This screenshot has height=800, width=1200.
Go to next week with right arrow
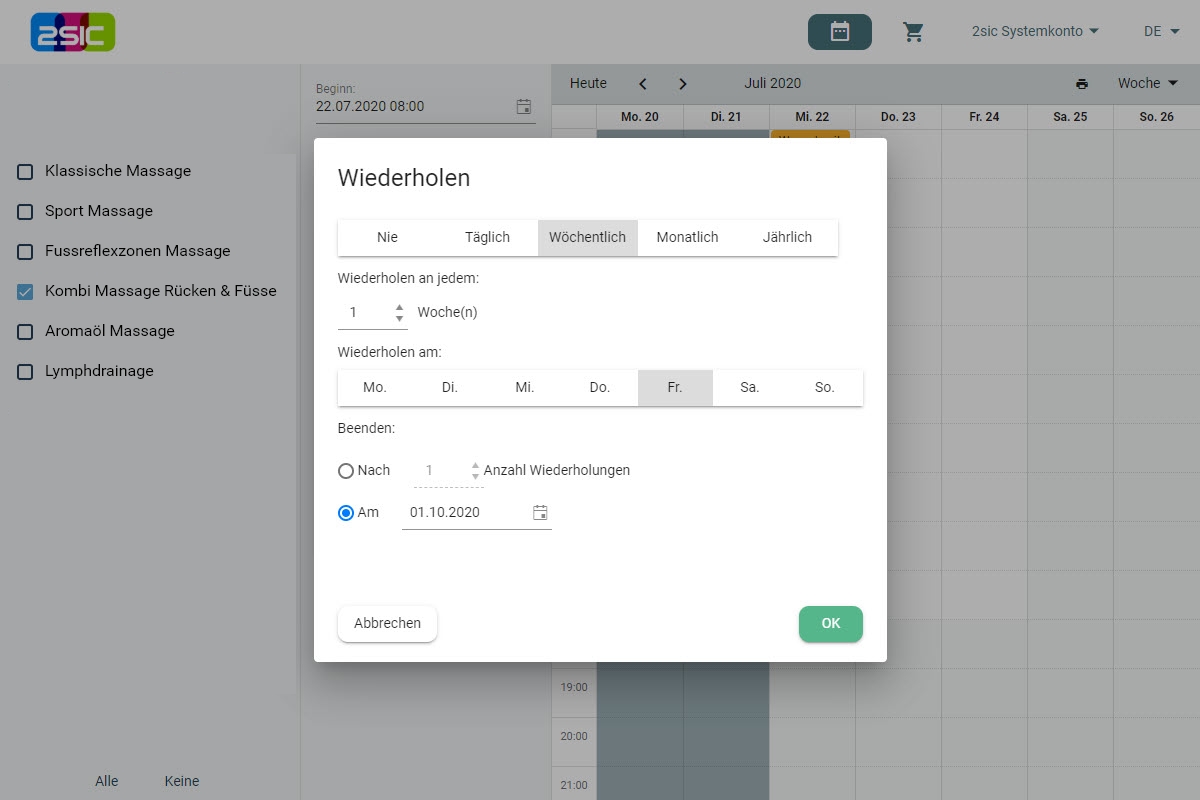tap(683, 84)
